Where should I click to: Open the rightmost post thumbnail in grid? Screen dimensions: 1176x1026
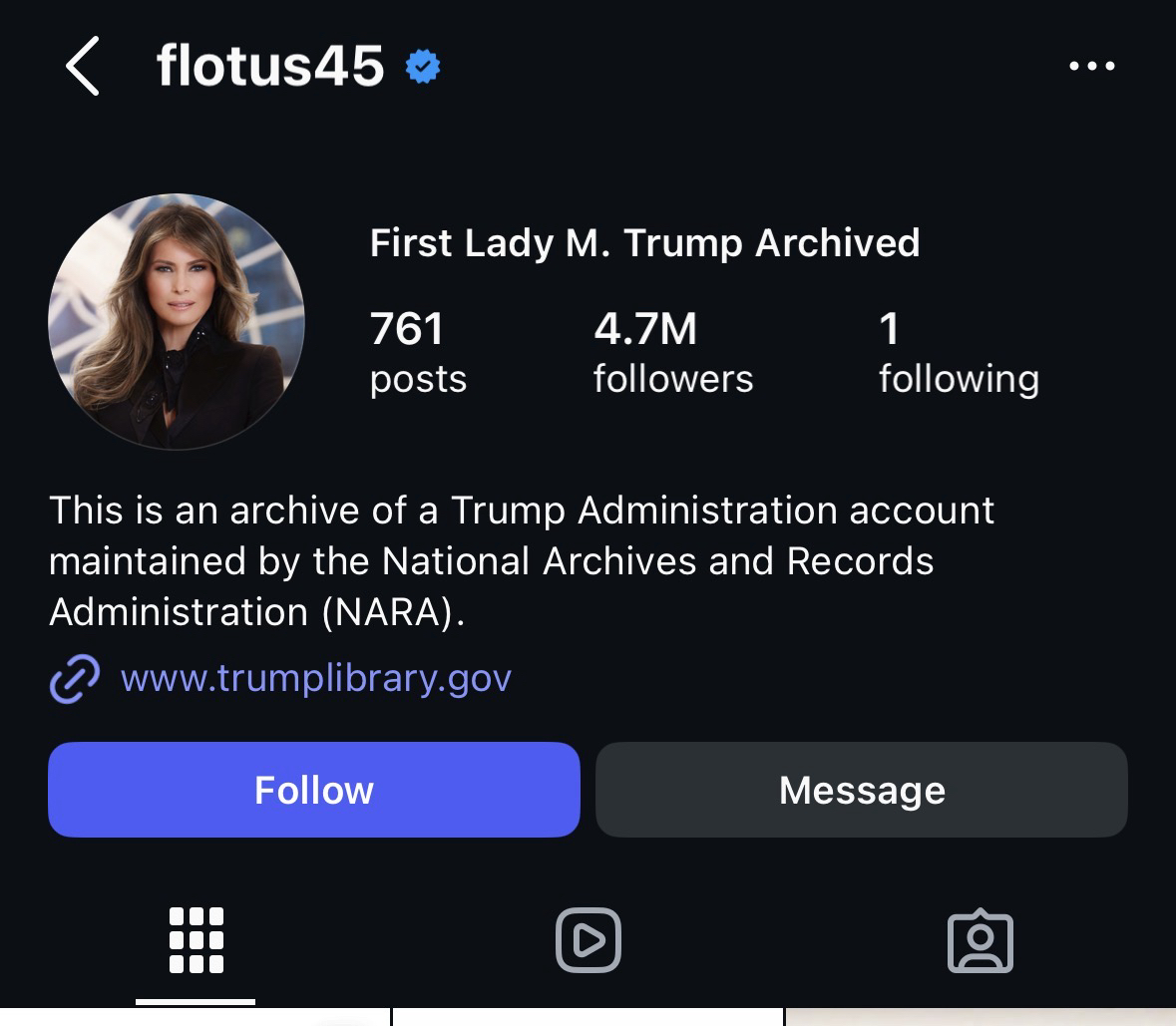click(x=980, y=1018)
